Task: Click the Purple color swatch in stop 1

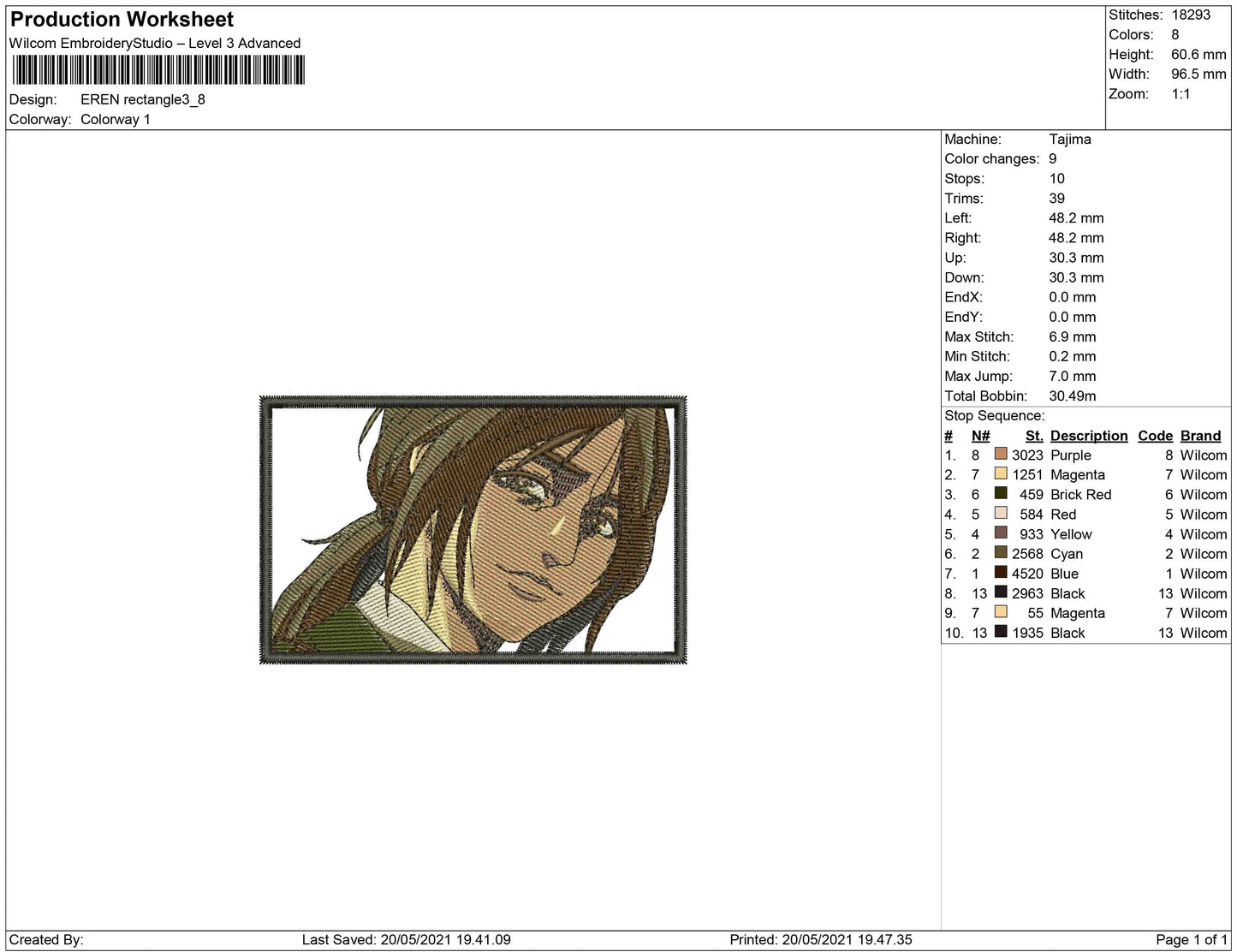Action: (x=1001, y=454)
